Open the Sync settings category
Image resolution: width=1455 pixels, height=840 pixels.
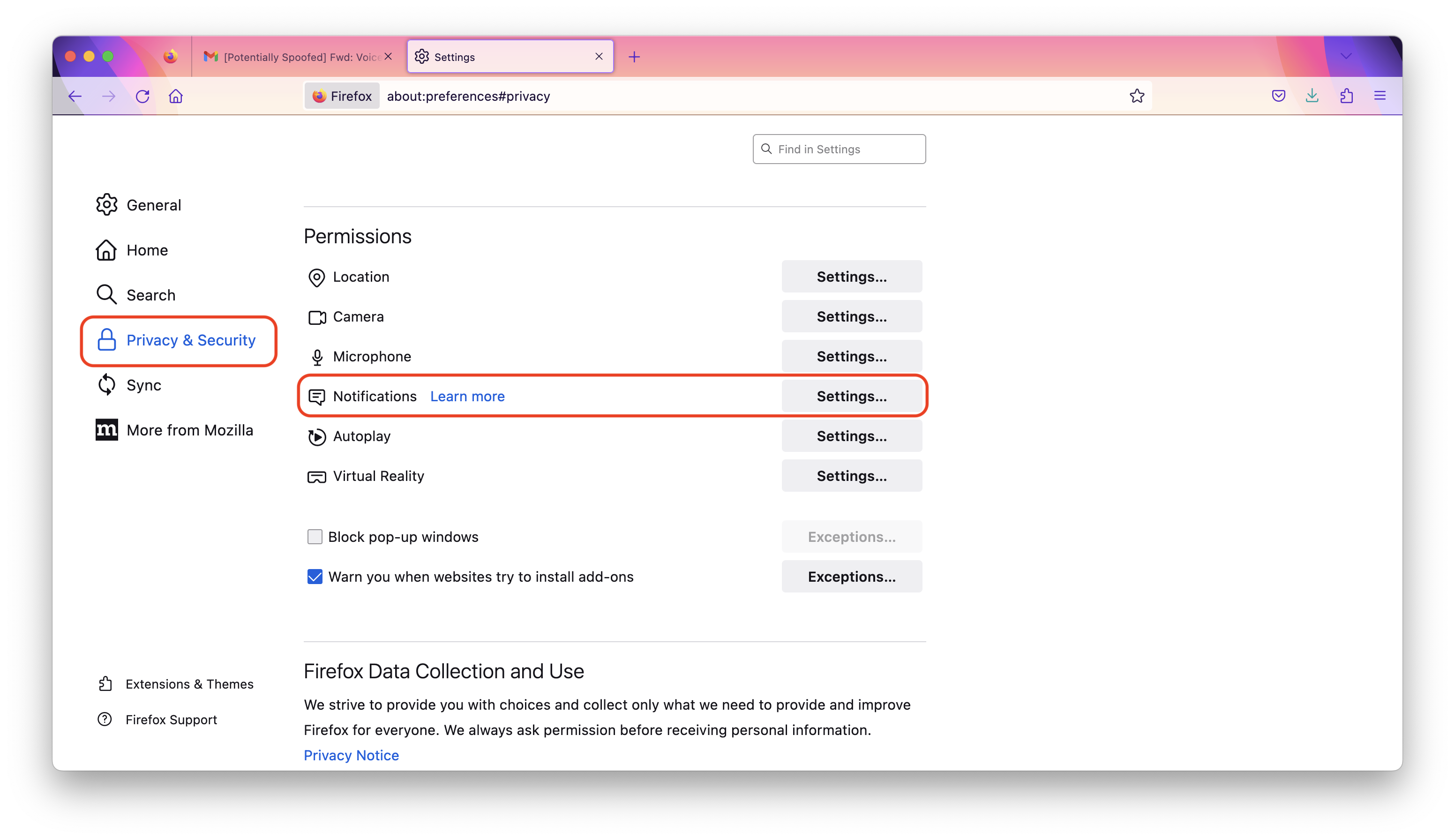coord(128,385)
